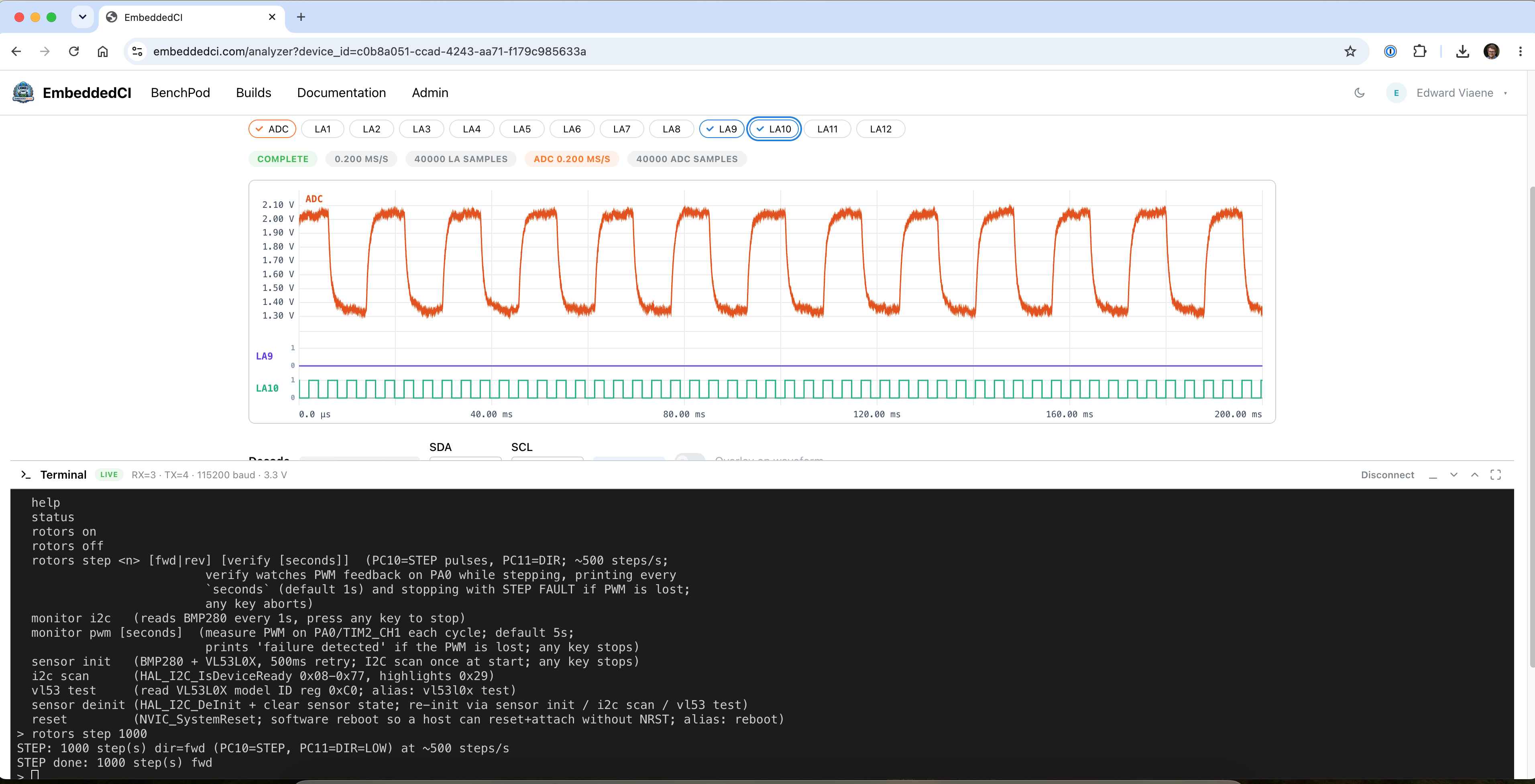The height and width of the screenshot is (784, 1535).
Task: Click the COMPLETE status badge
Action: [283, 159]
